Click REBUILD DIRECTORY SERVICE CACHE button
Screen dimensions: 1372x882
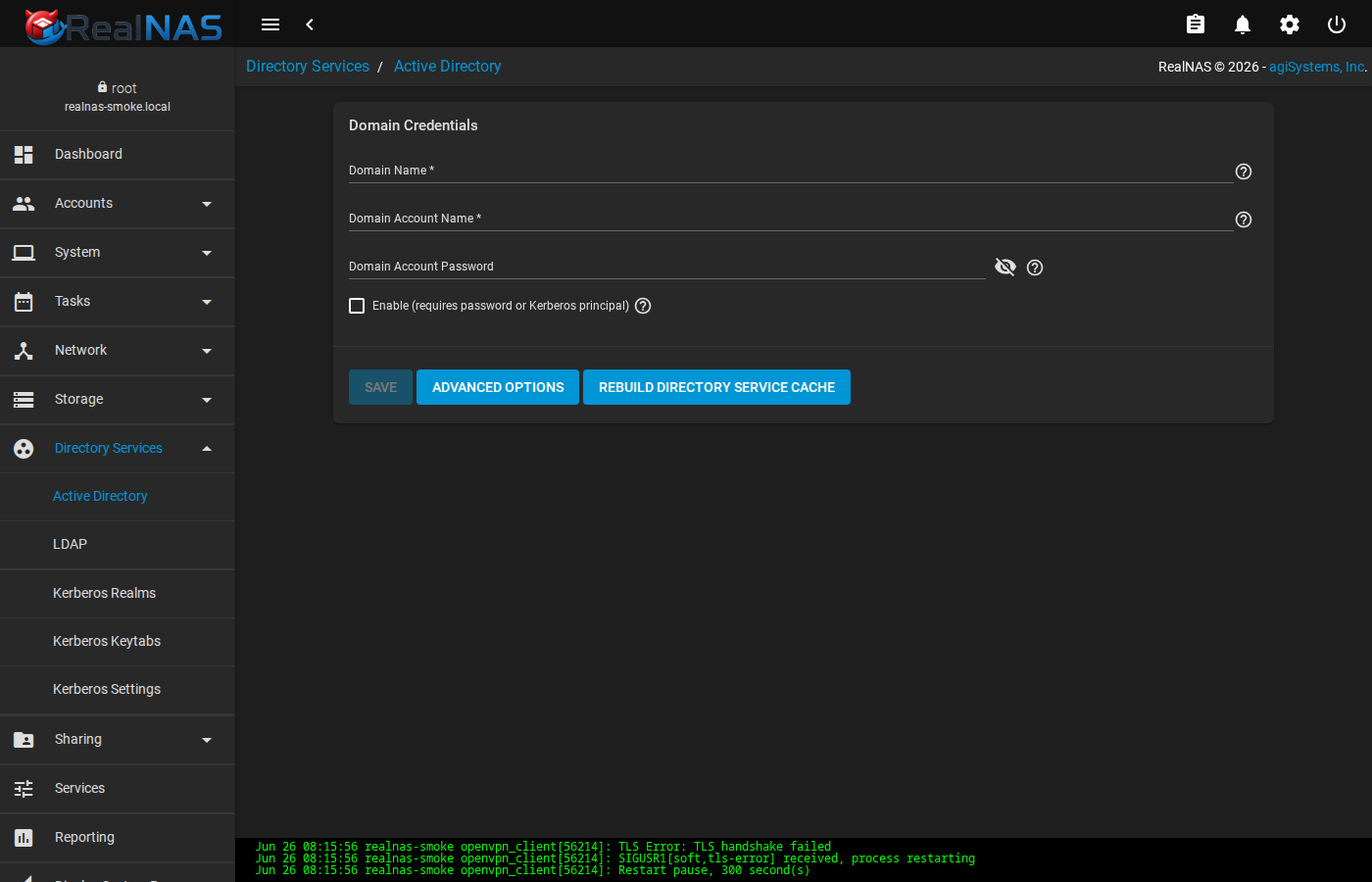coord(716,387)
